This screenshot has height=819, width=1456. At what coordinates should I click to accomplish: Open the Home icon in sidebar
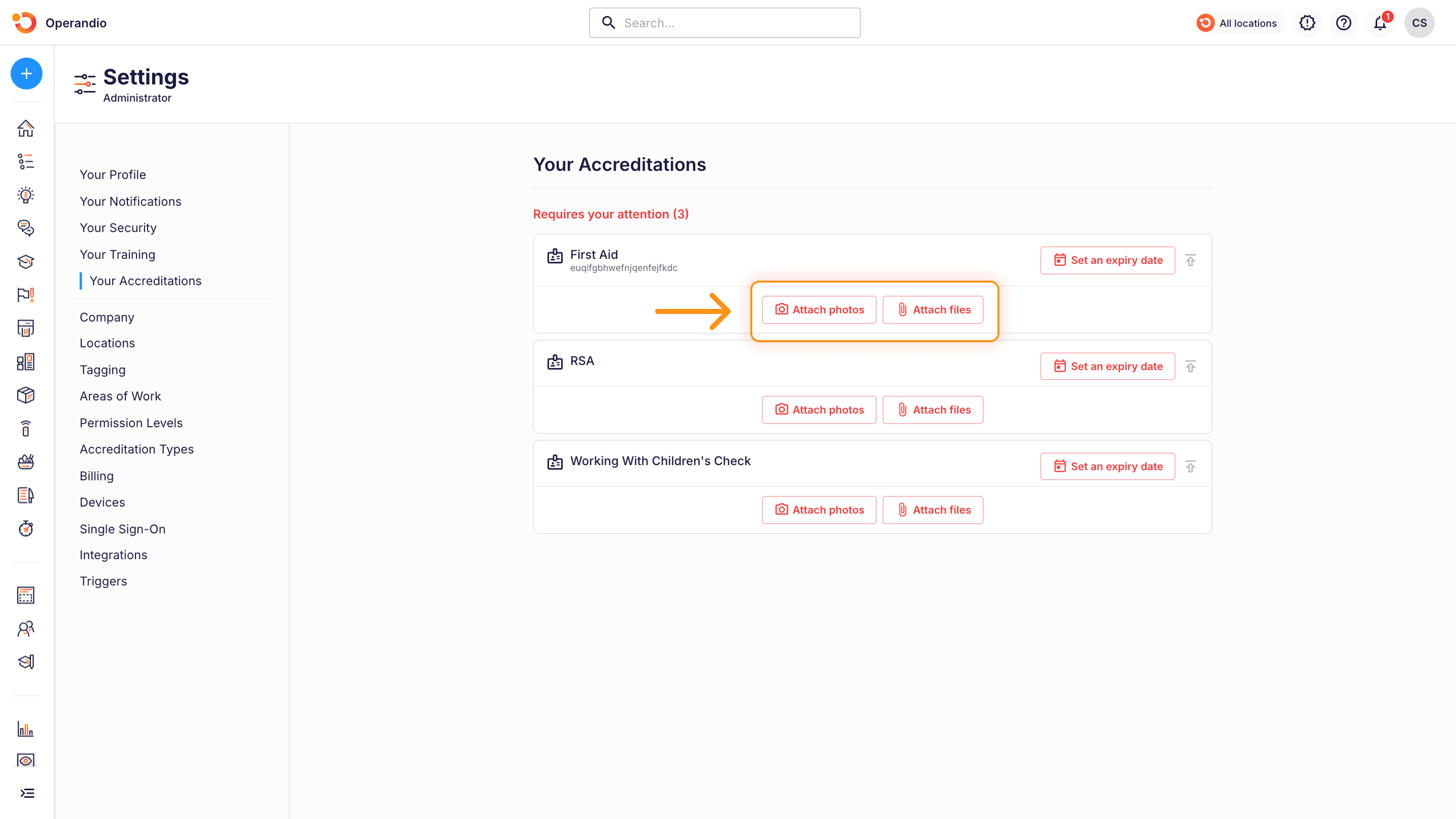tap(26, 128)
